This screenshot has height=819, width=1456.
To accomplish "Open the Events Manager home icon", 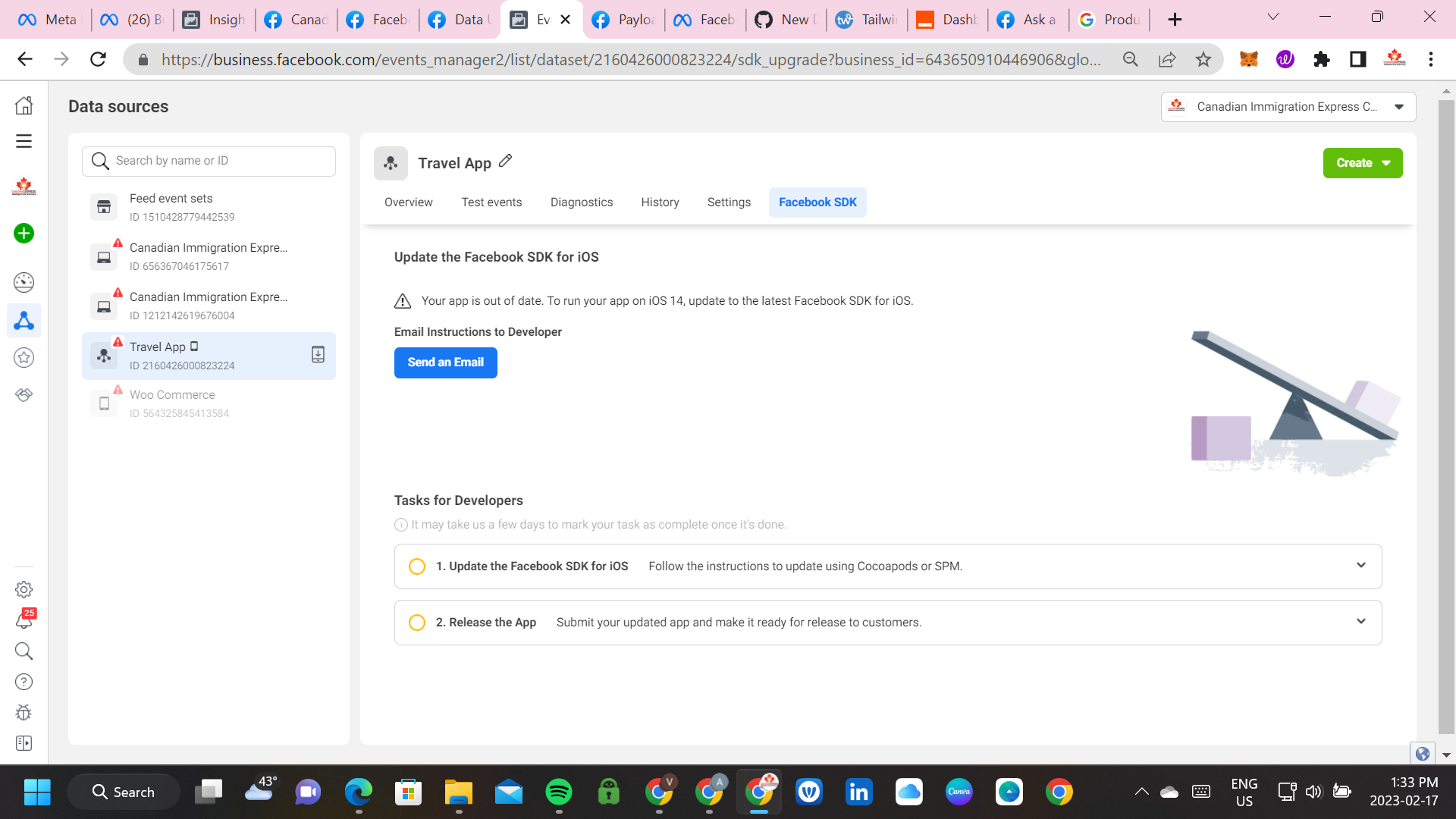I will pyautogui.click(x=24, y=105).
